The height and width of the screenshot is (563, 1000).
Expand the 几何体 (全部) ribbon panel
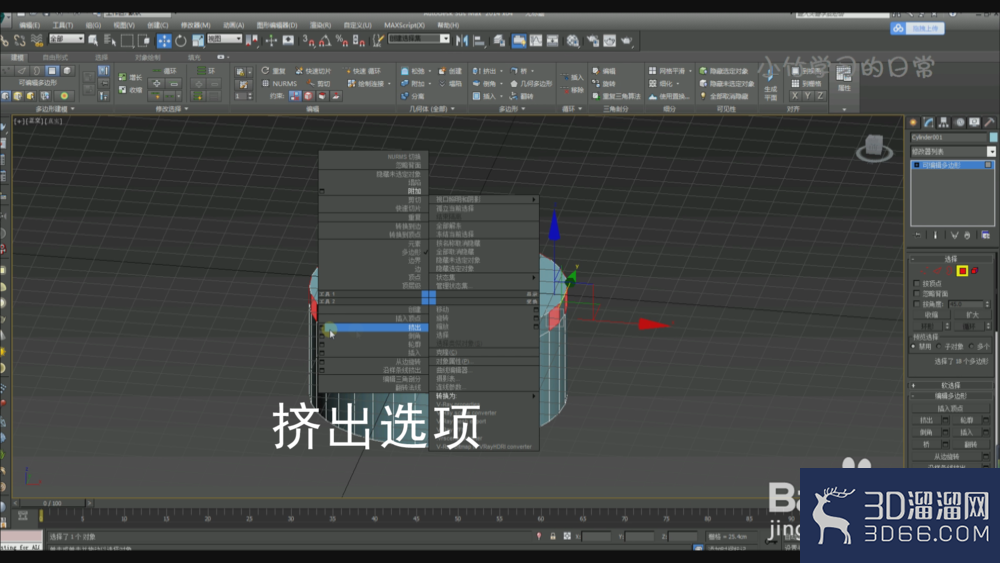coord(432,109)
